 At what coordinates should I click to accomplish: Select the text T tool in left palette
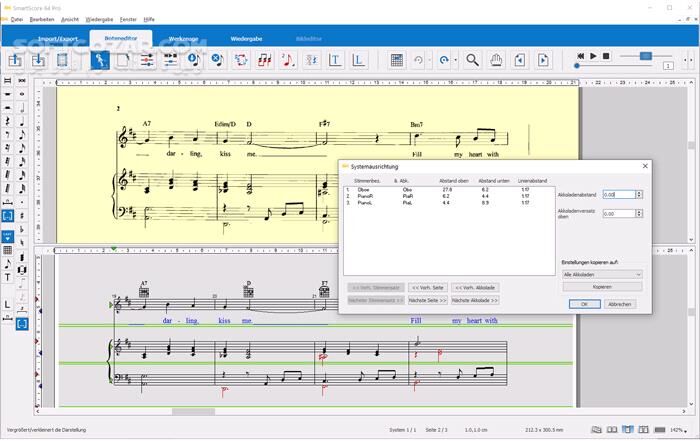click(x=8, y=277)
